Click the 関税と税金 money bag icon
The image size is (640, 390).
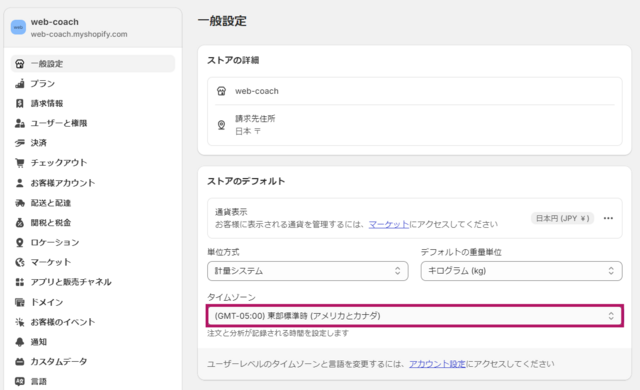click(20, 223)
